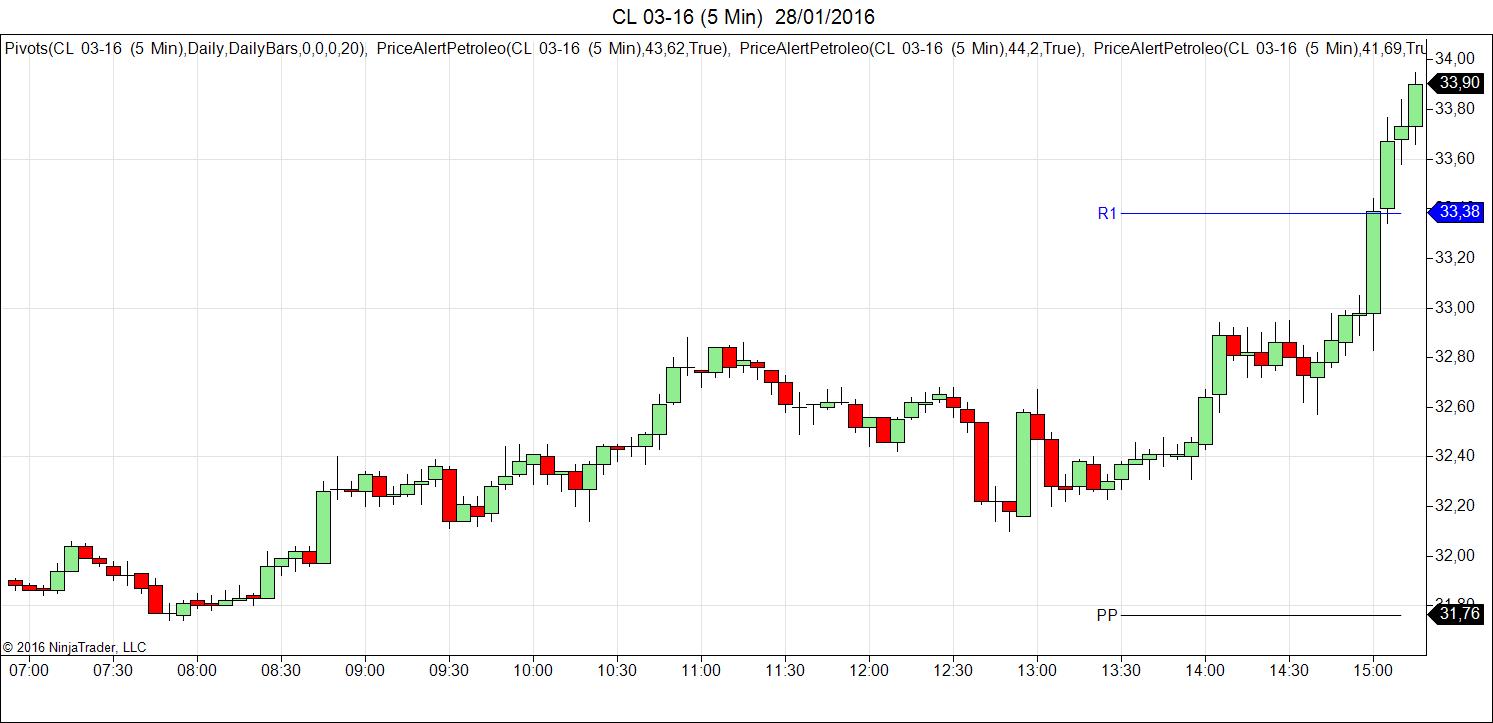1493x723 pixels.
Task: Click the 12:30 time axis label
Action: pos(953,670)
